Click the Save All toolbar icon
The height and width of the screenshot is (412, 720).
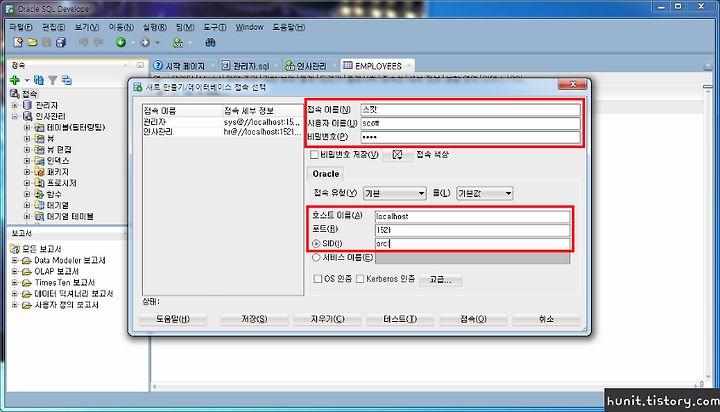61,42
